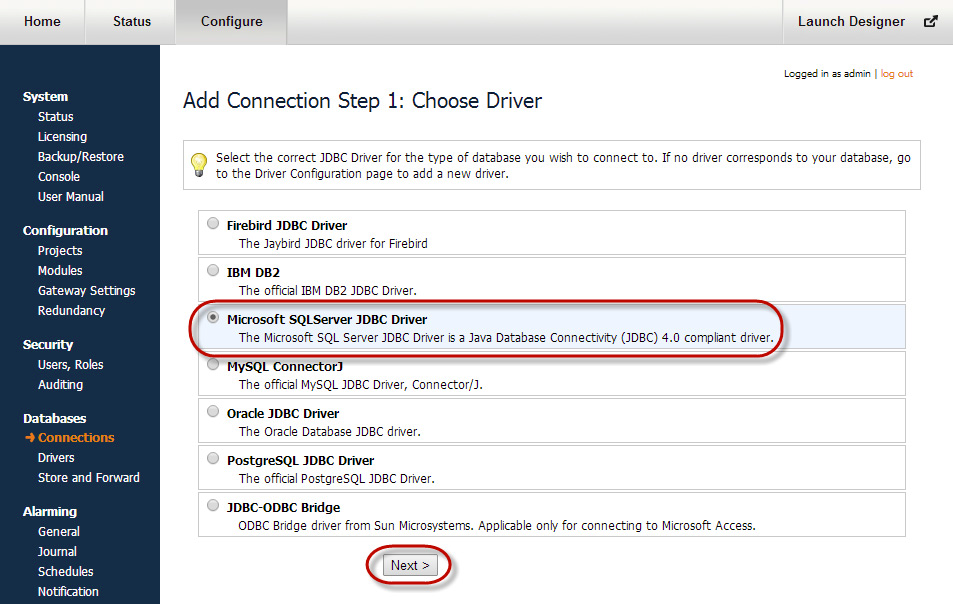Click the 'IBM DB2' driver label

click(x=253, y=273)
